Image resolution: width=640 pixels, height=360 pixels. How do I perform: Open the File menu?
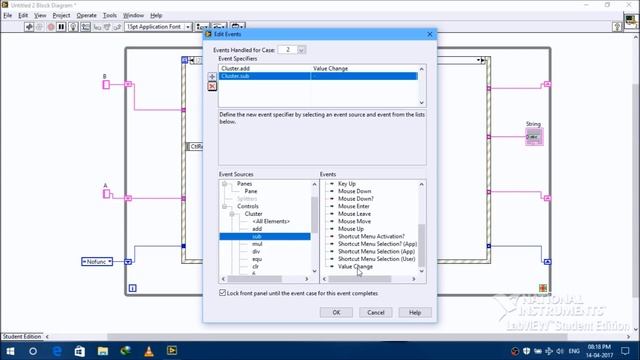(x=8, y=16)
